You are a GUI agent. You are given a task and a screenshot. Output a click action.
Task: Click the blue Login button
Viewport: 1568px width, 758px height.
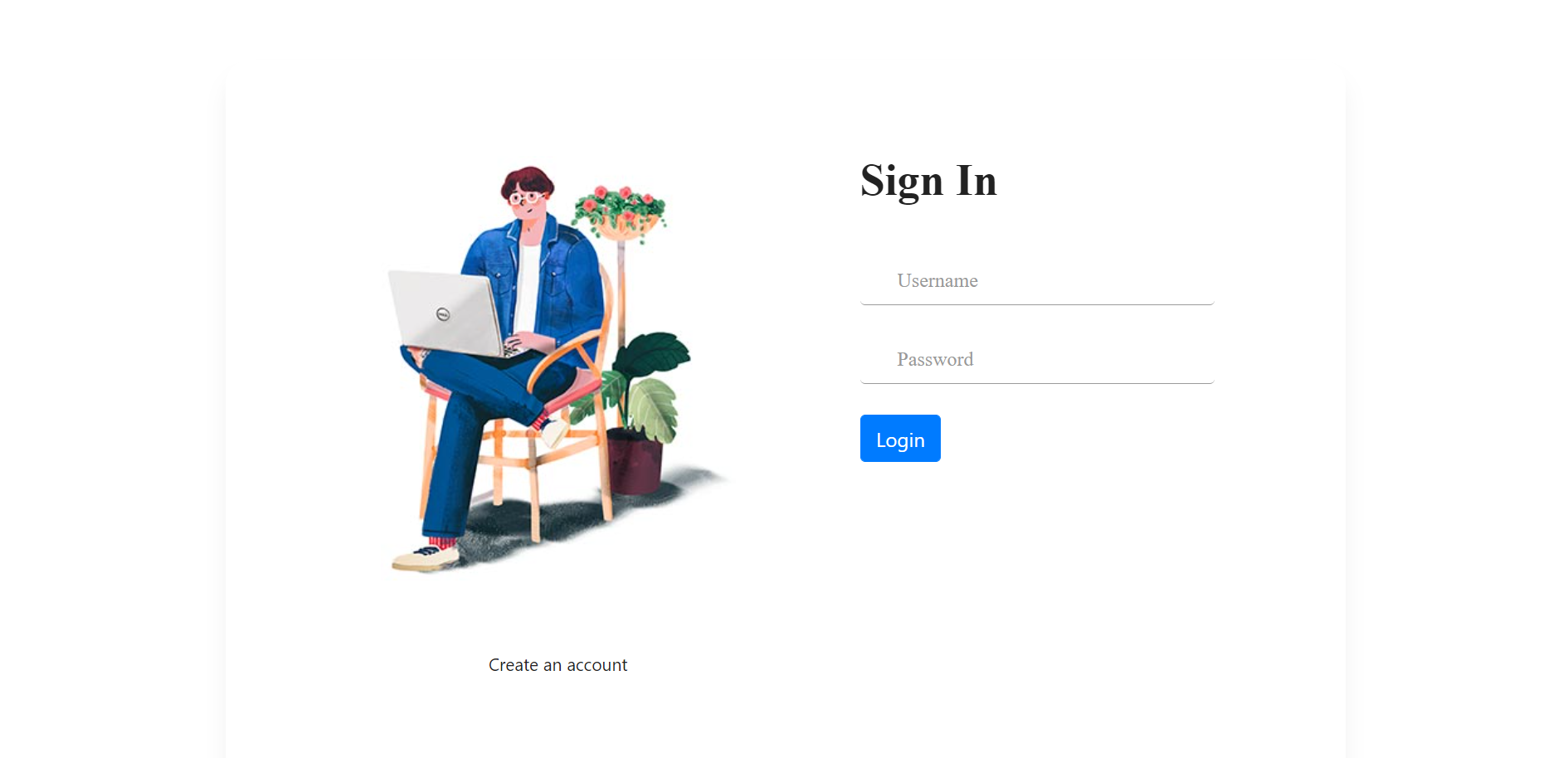(x=900, y=439)
